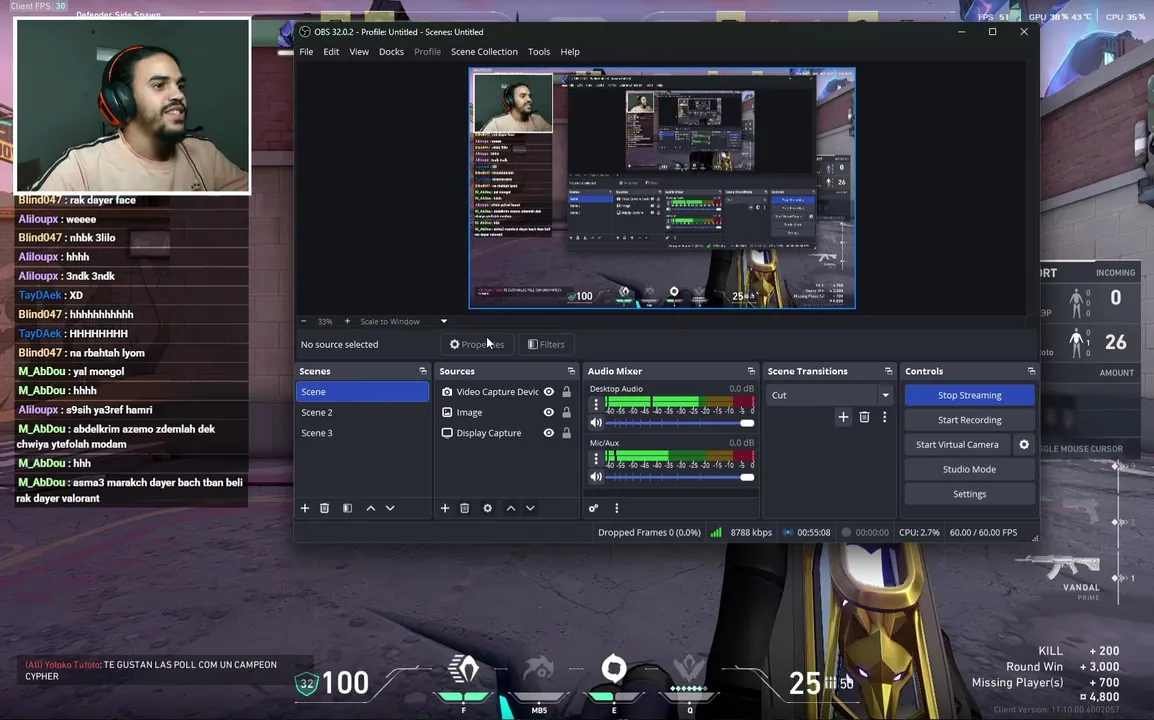This screenshot has width=1154, height=720.
Task: Open advanced audio properties gears icon
Action: point(593,508)
